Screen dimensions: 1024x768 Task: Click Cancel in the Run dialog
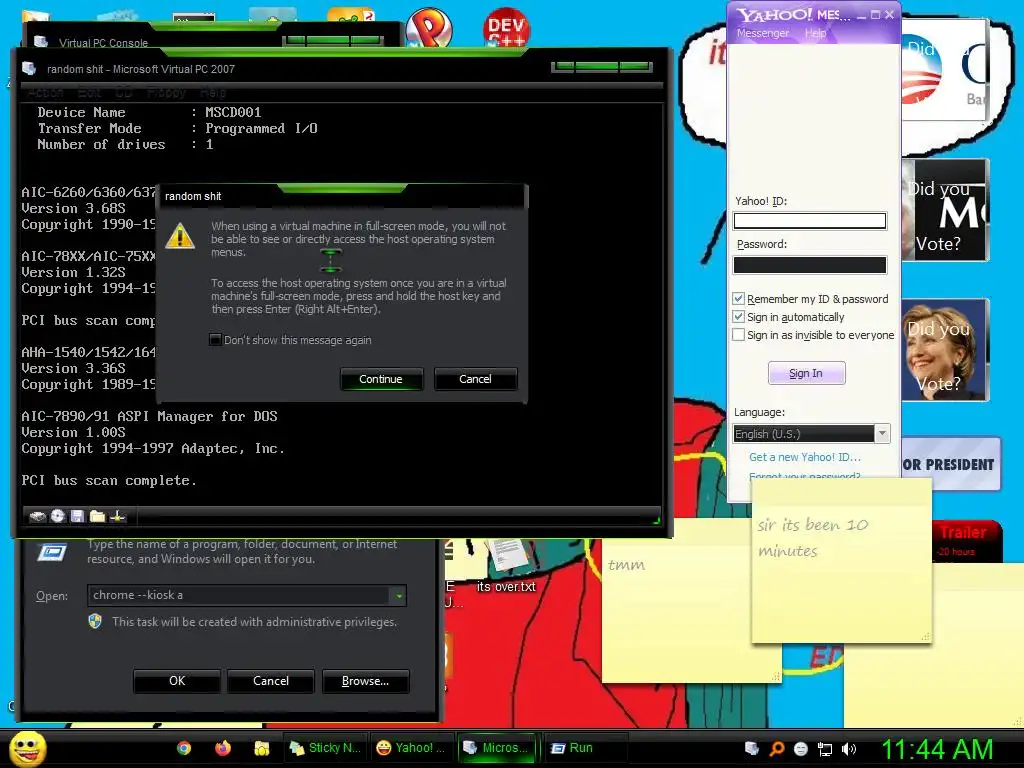point(271,680)
